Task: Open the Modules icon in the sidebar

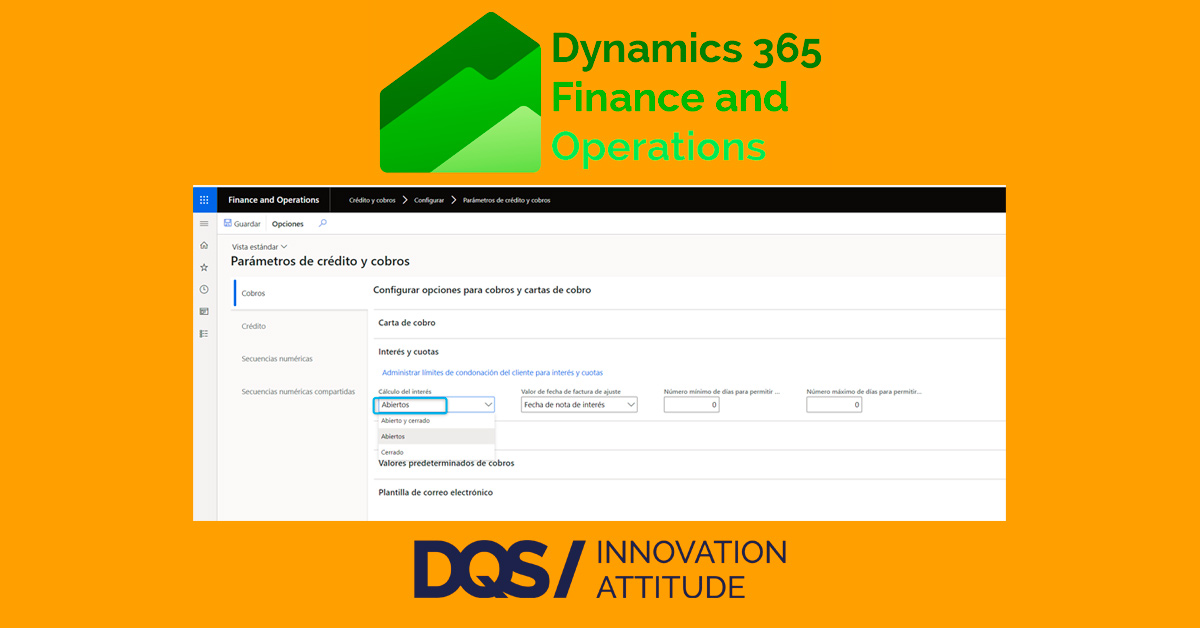Action: coord(203,333)
